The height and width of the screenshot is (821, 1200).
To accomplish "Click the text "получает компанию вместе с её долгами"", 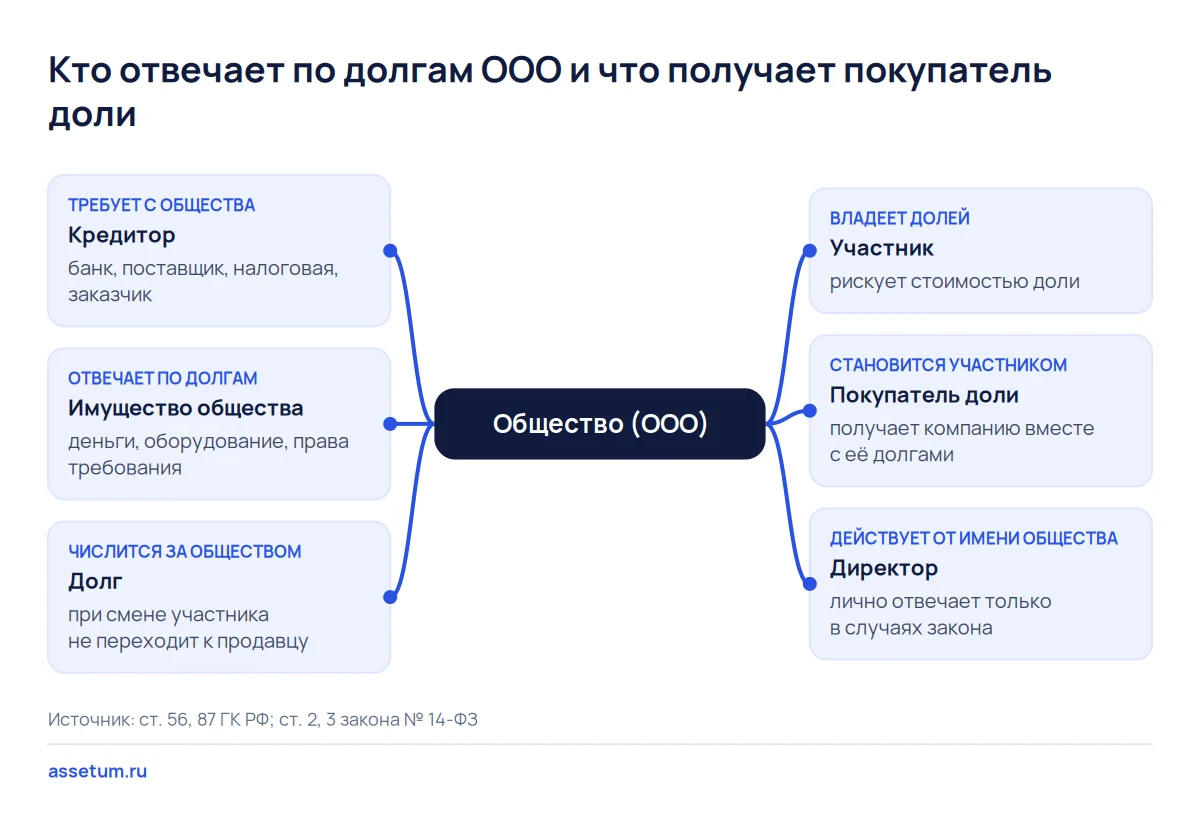I will pyautogui.click(x=962, y=441).
